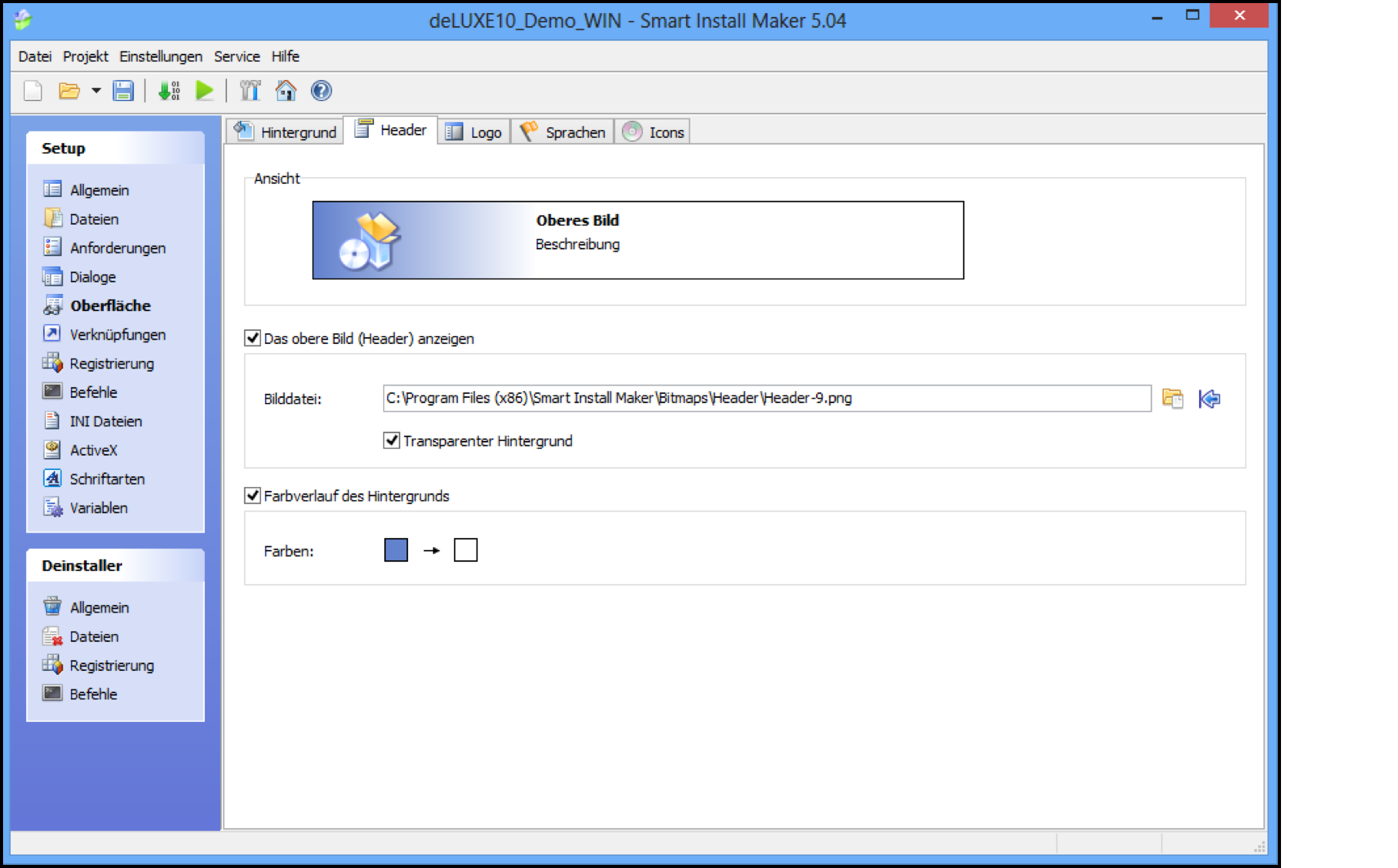This screenshot has width=1398, height=868.
Task: Click the blue help question mark icon
Action: (x=321, y=91)
